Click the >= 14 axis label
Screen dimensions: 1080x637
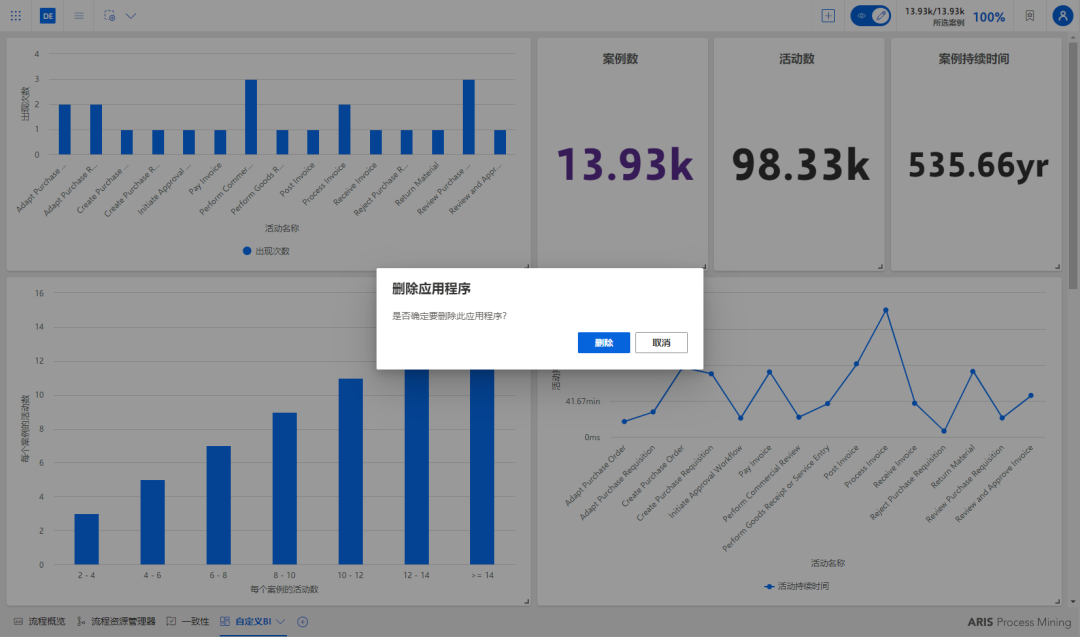pyautogui.click(x=482, y=575)
